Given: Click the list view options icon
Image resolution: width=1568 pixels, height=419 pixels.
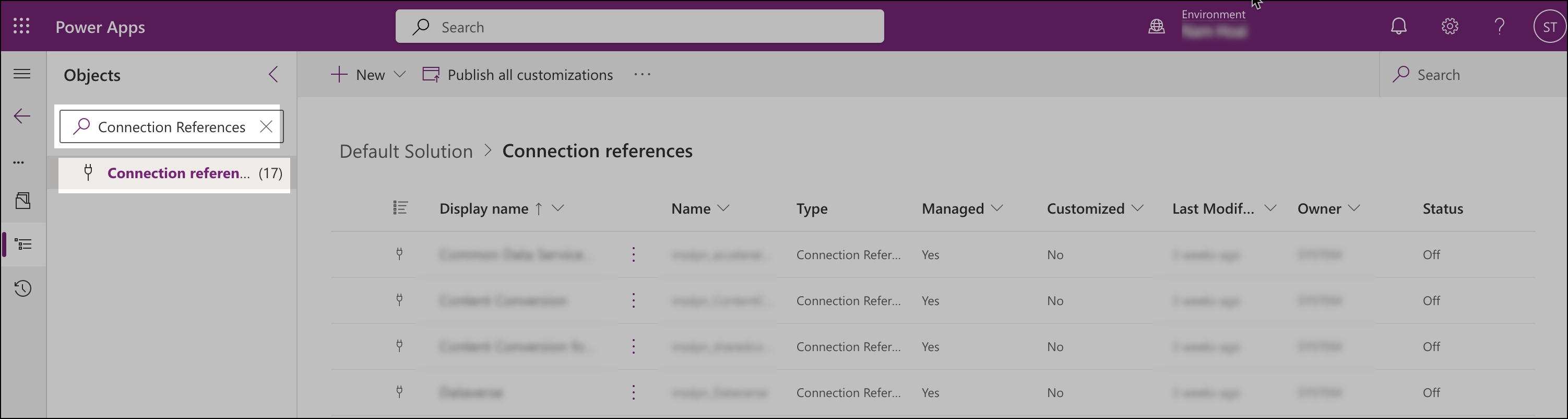Looking at the screenshot, I should pyautogui.click(x=400, y=208).
